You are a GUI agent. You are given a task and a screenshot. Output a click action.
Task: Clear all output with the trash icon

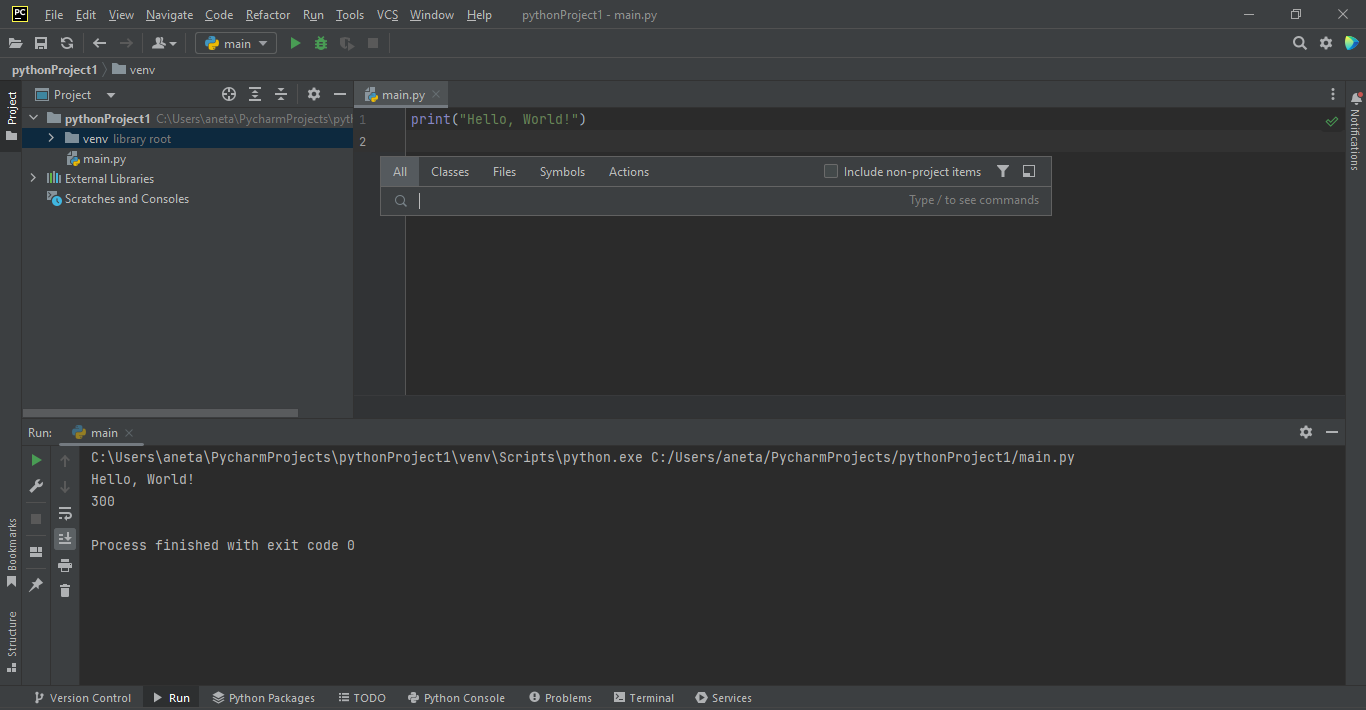click(x=65, y=590)
